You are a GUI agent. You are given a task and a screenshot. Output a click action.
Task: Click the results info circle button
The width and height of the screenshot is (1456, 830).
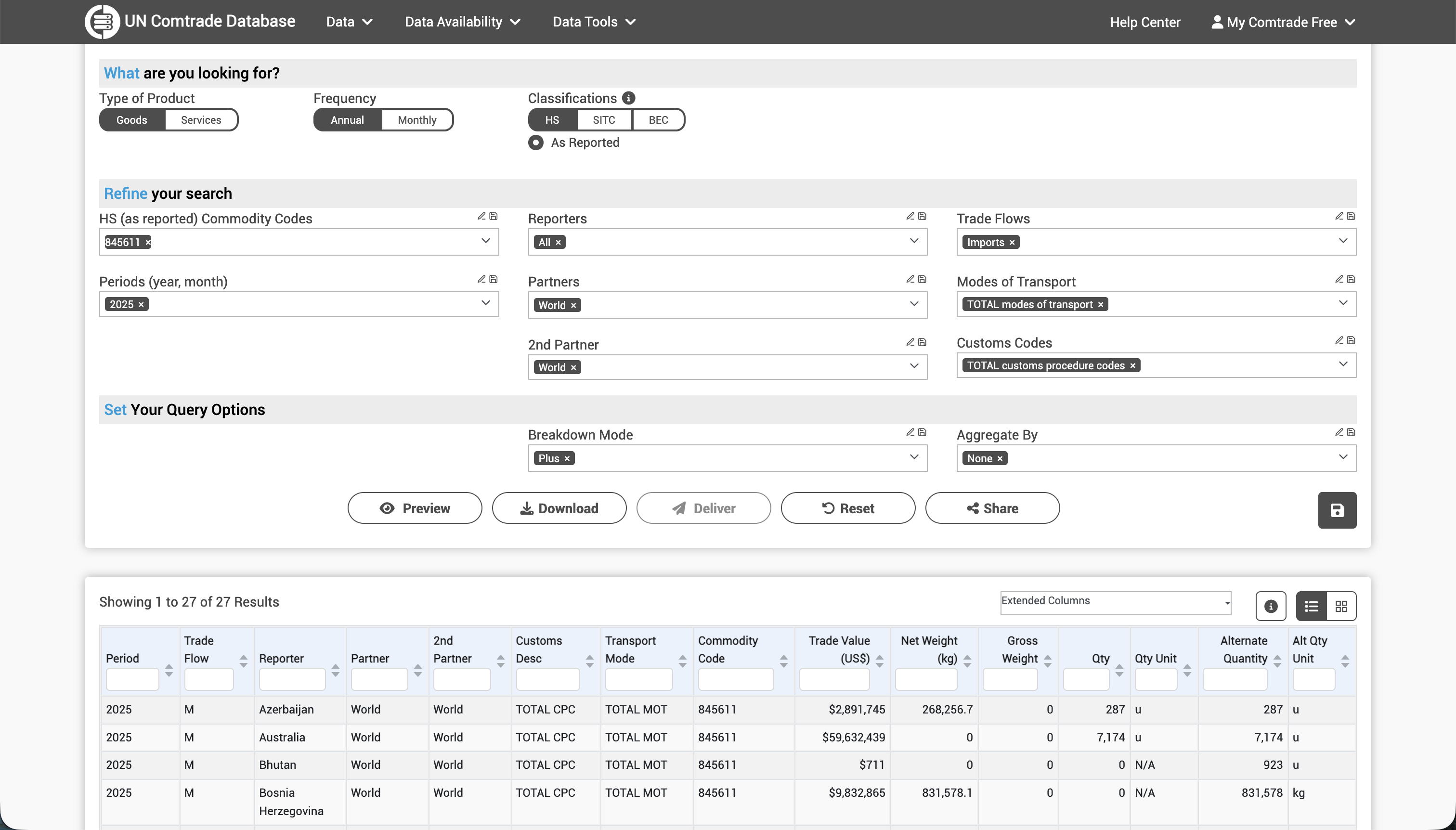[x=1270, y=606]
